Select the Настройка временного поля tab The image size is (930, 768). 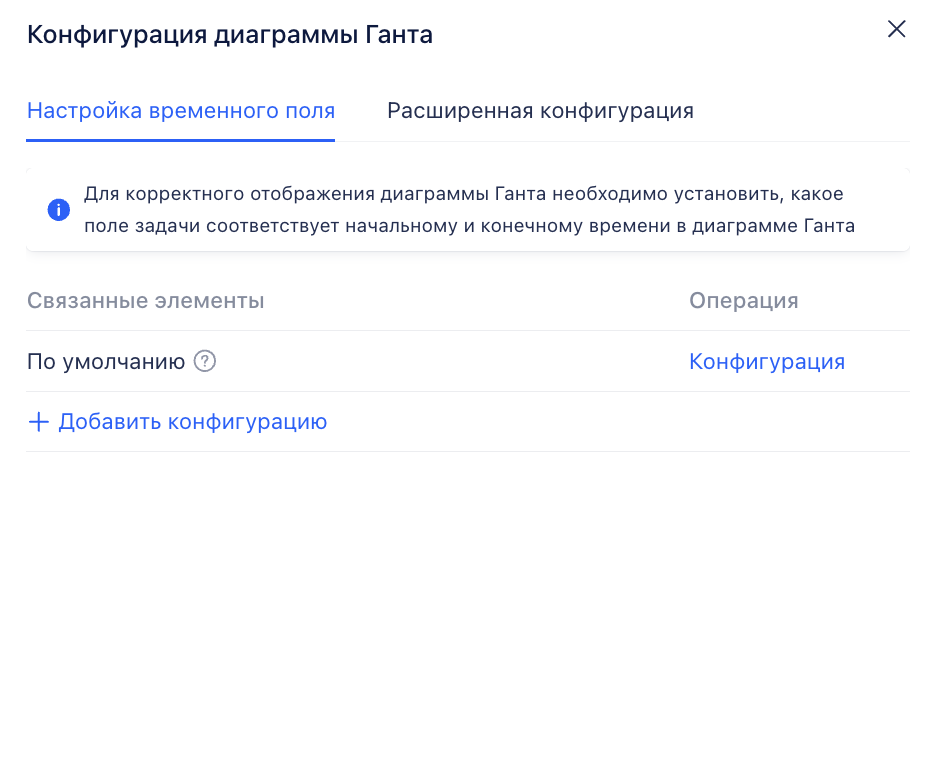181,111
